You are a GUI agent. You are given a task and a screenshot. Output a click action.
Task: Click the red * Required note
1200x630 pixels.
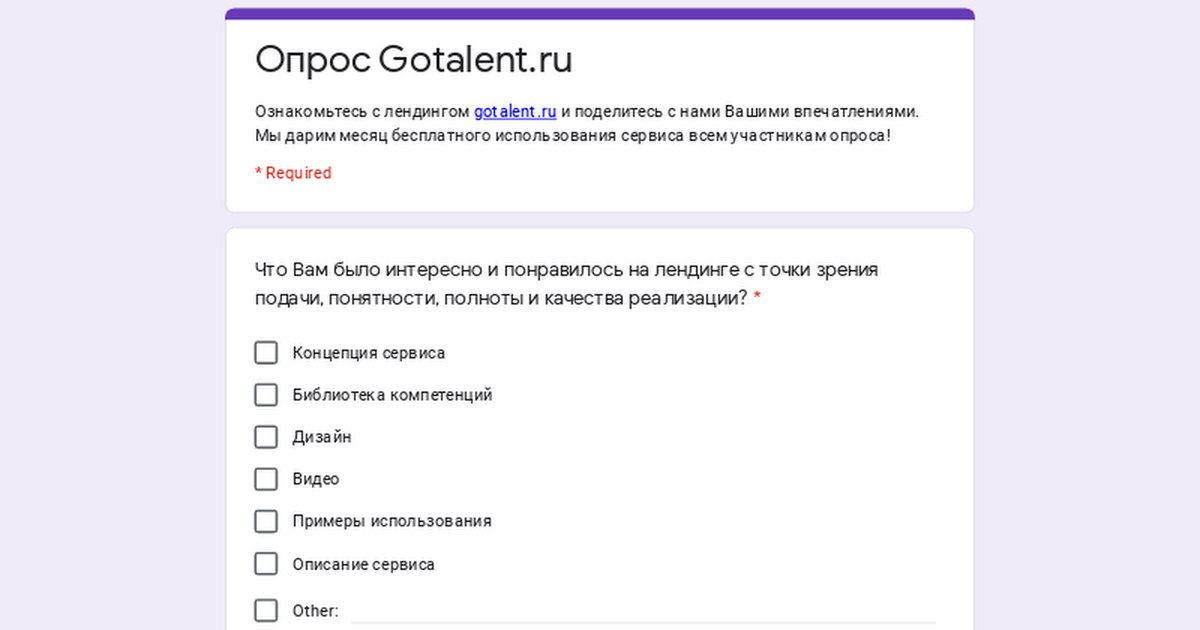(293, 173)
